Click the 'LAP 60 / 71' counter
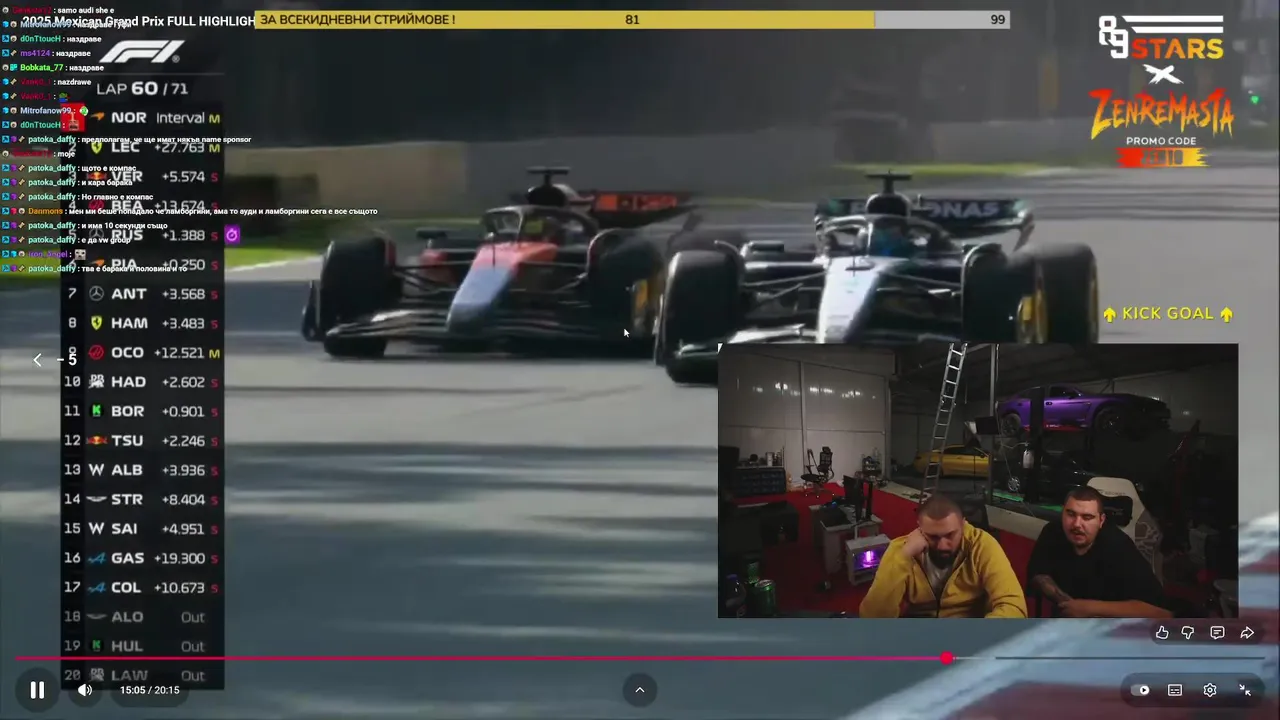 (141, 88)
